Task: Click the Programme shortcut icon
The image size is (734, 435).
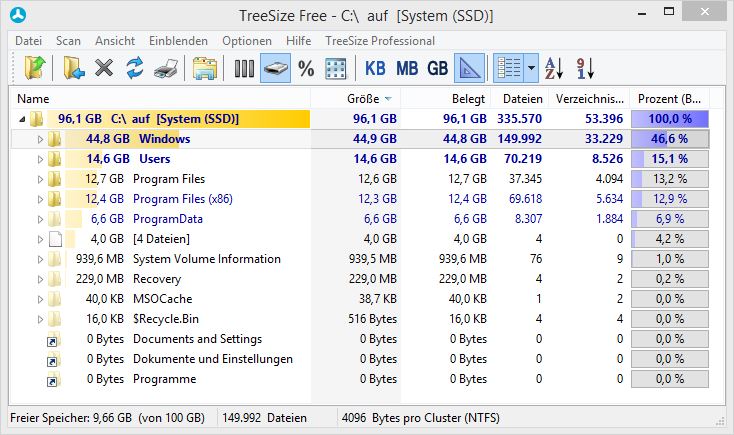Action: click(53, 381)
